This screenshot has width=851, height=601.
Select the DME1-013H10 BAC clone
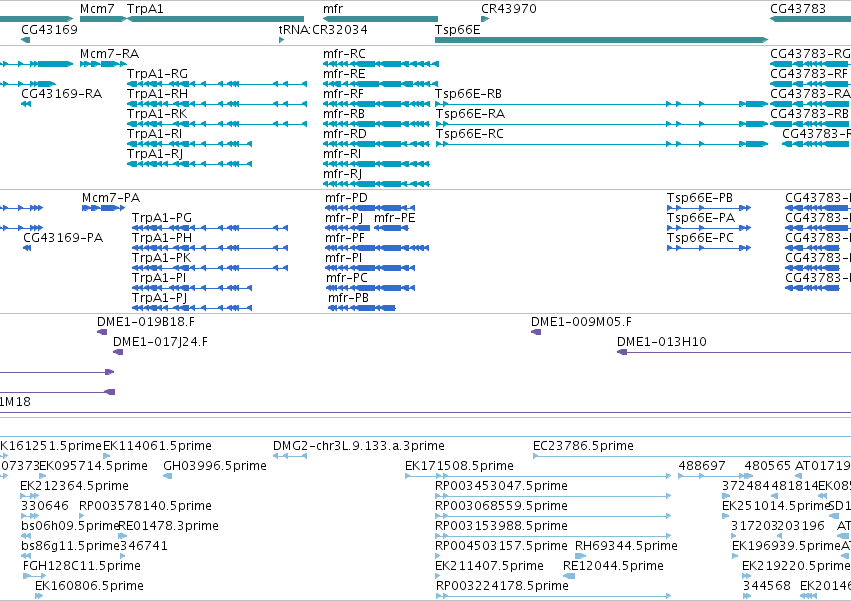(662, 342)
